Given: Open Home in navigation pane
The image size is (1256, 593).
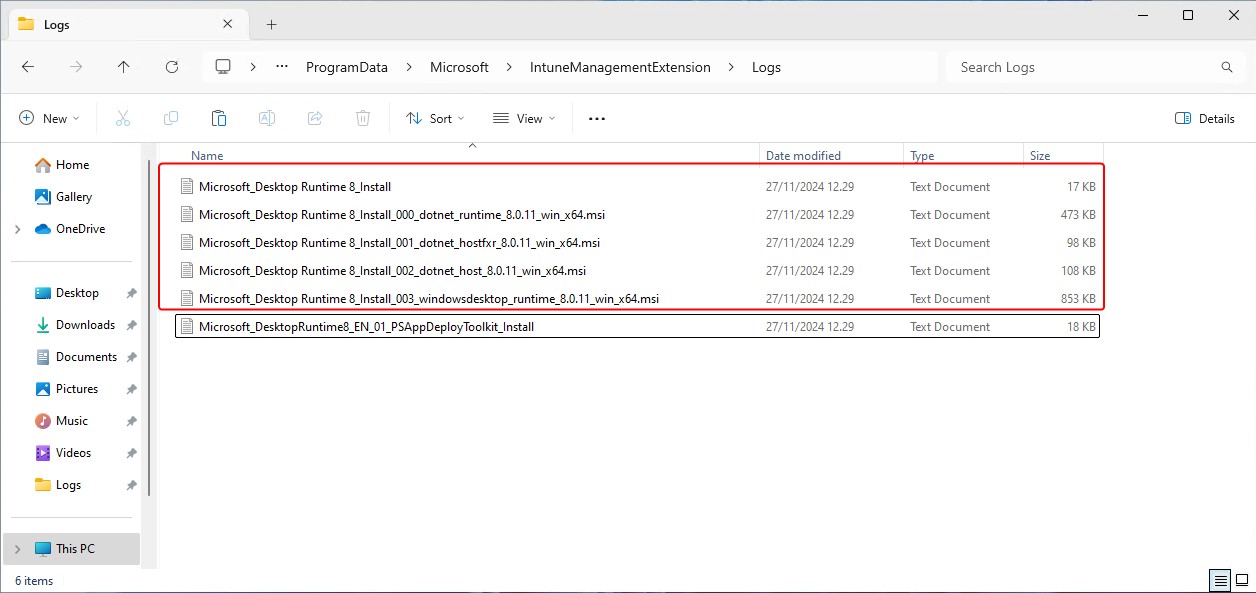Looking at the screenshot, I should [x=72, y=165].
